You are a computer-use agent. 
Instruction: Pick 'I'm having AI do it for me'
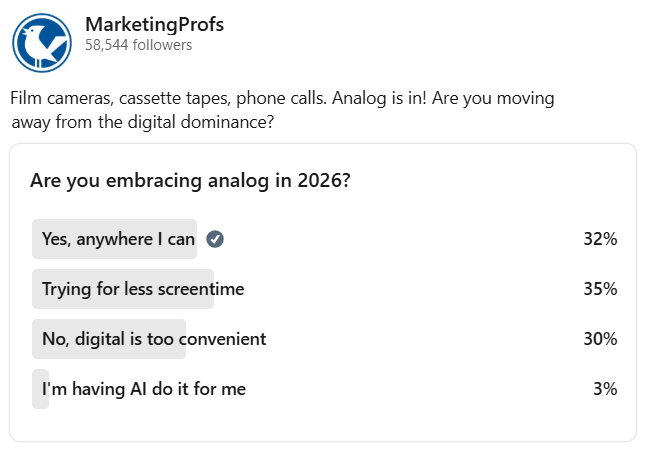143,389
